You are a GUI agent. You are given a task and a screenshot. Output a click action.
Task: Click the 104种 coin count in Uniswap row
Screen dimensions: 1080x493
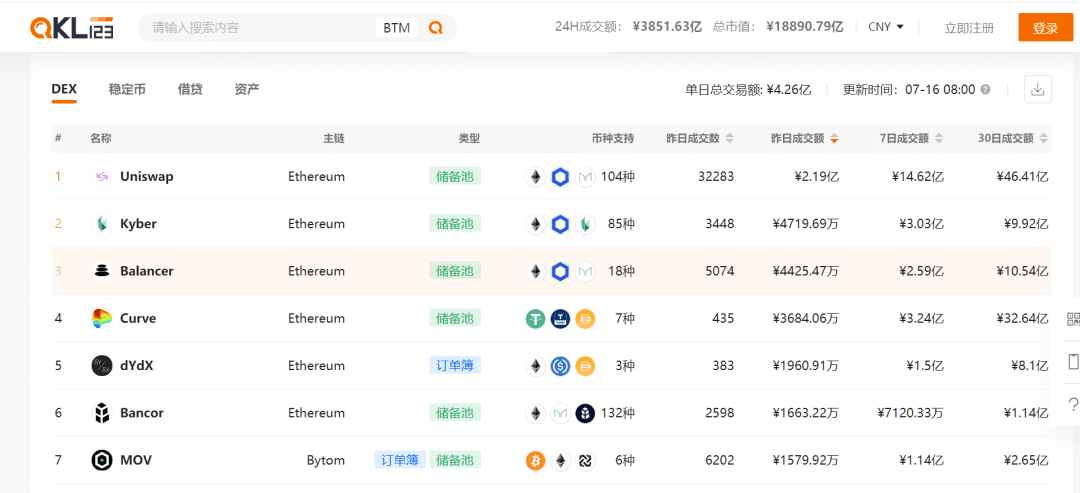[617, 177]
